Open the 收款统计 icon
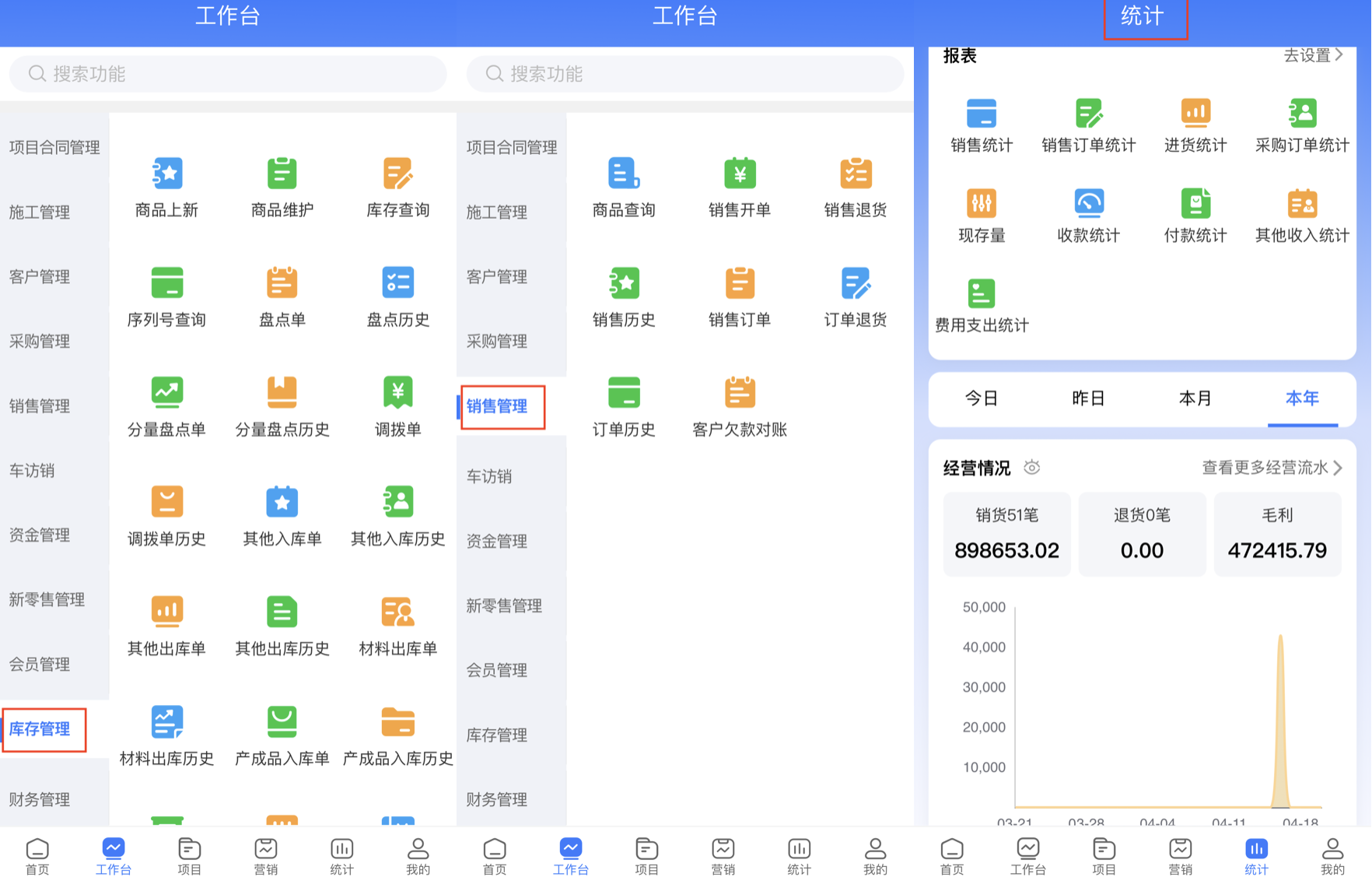The width and height of the screenshot is (1372, 884). coord(1088,204)
